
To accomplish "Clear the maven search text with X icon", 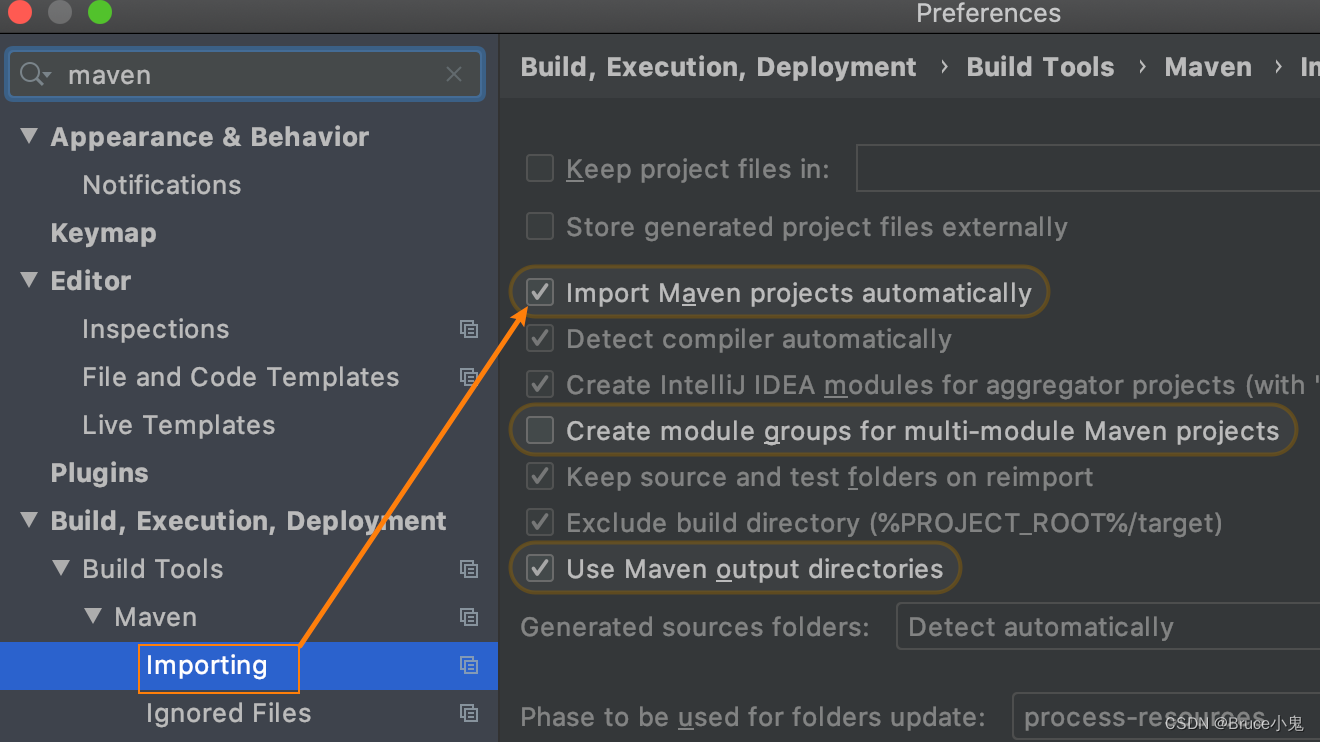I will (454, 75).
